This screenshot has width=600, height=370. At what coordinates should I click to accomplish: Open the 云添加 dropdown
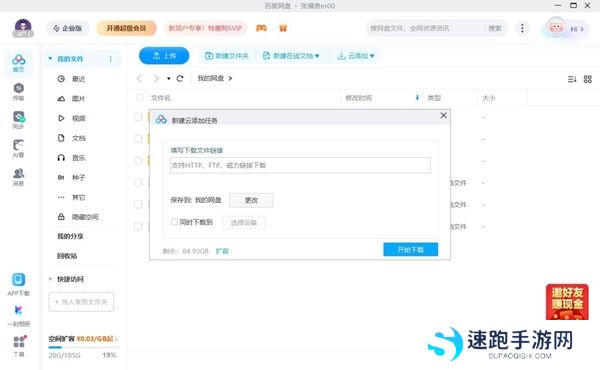click(x=355, y=56)
